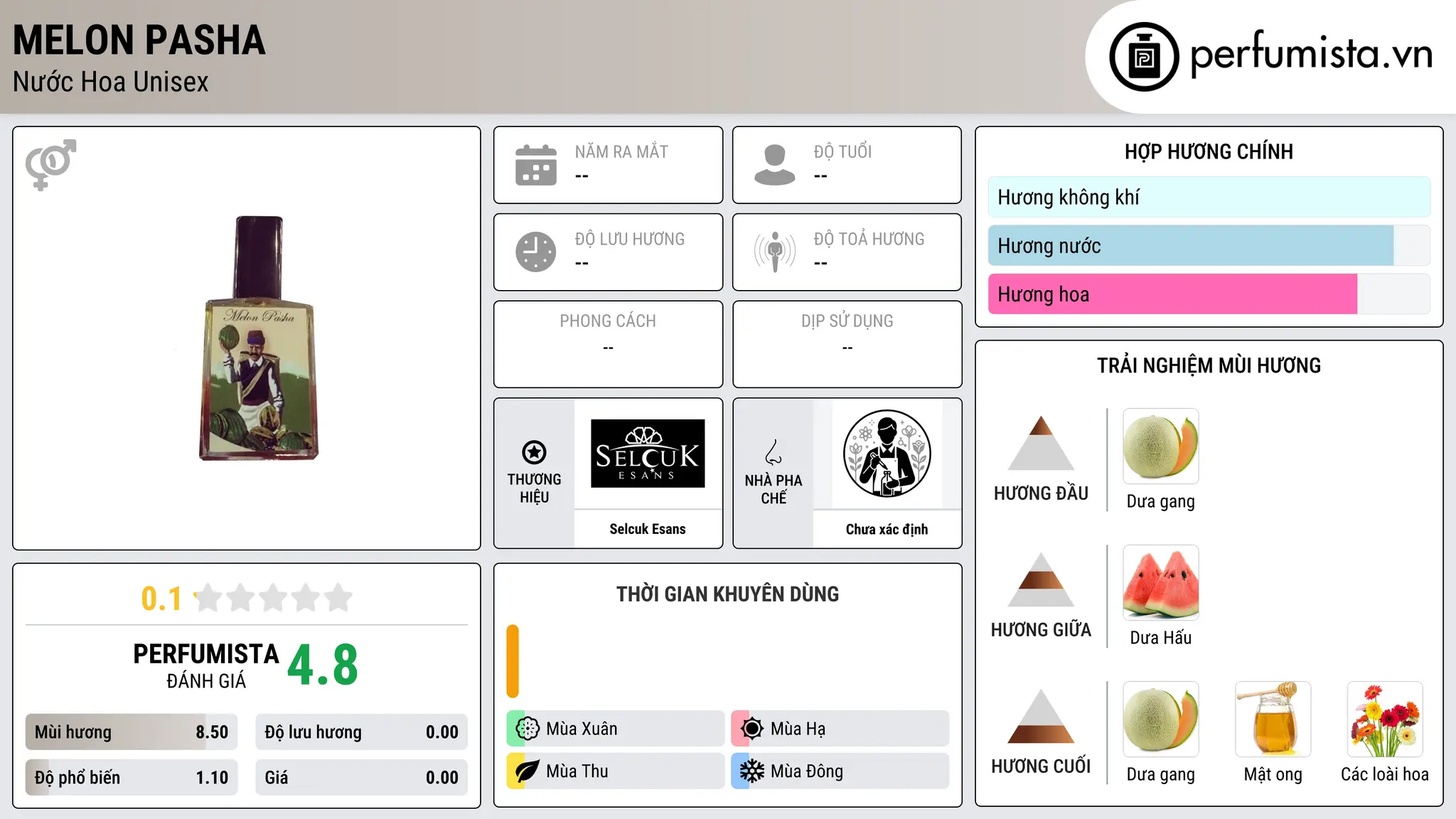Click the HƯƠNG GIỮA label
Image resolution: width=1456 pixels, height=819 pixels.
[x=1041, y=629]
